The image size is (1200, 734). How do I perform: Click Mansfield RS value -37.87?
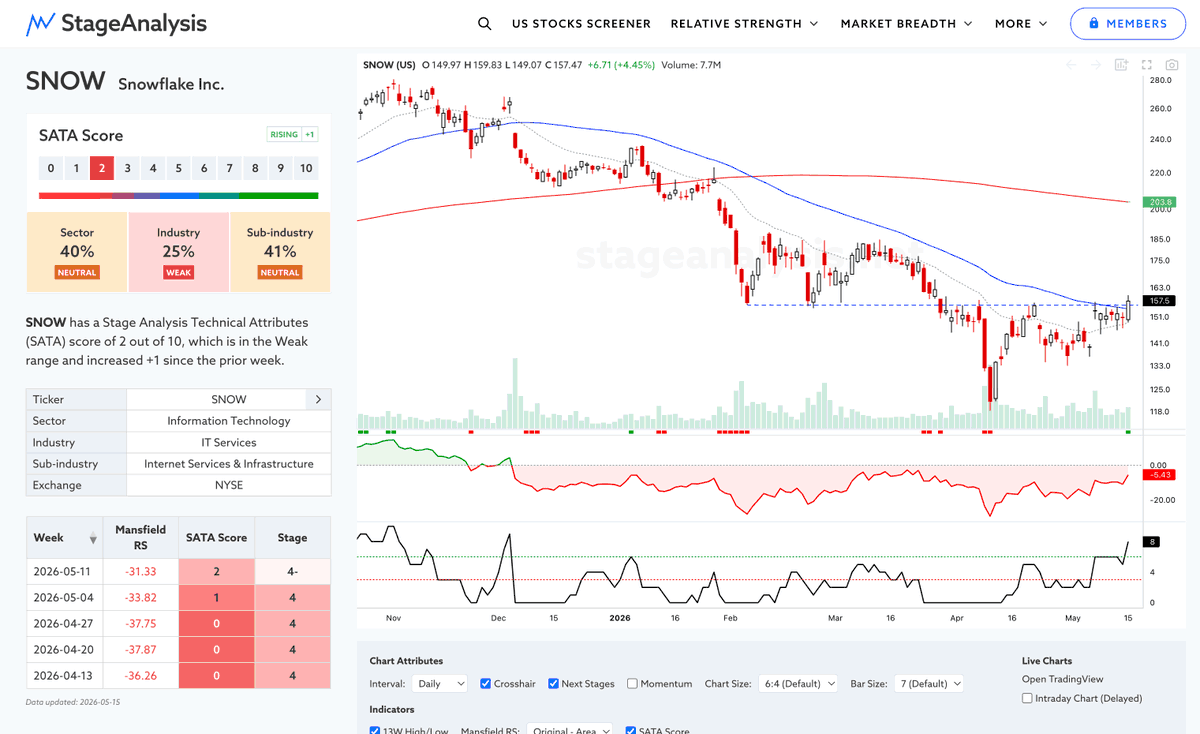click(x=140, y=649)
